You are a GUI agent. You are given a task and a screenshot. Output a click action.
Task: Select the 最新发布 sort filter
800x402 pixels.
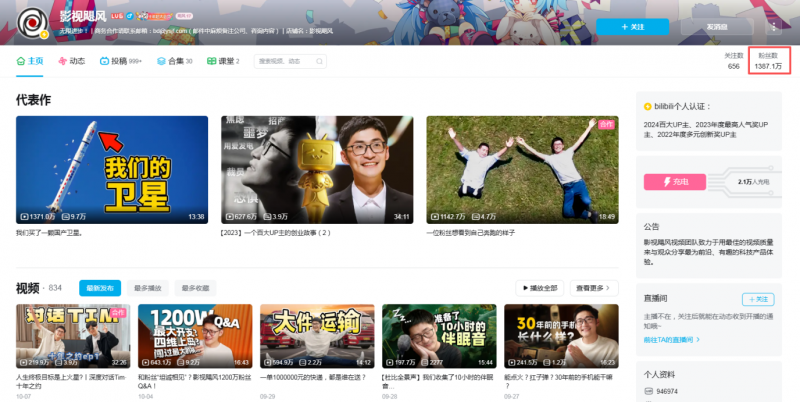[x=99, y=288]
